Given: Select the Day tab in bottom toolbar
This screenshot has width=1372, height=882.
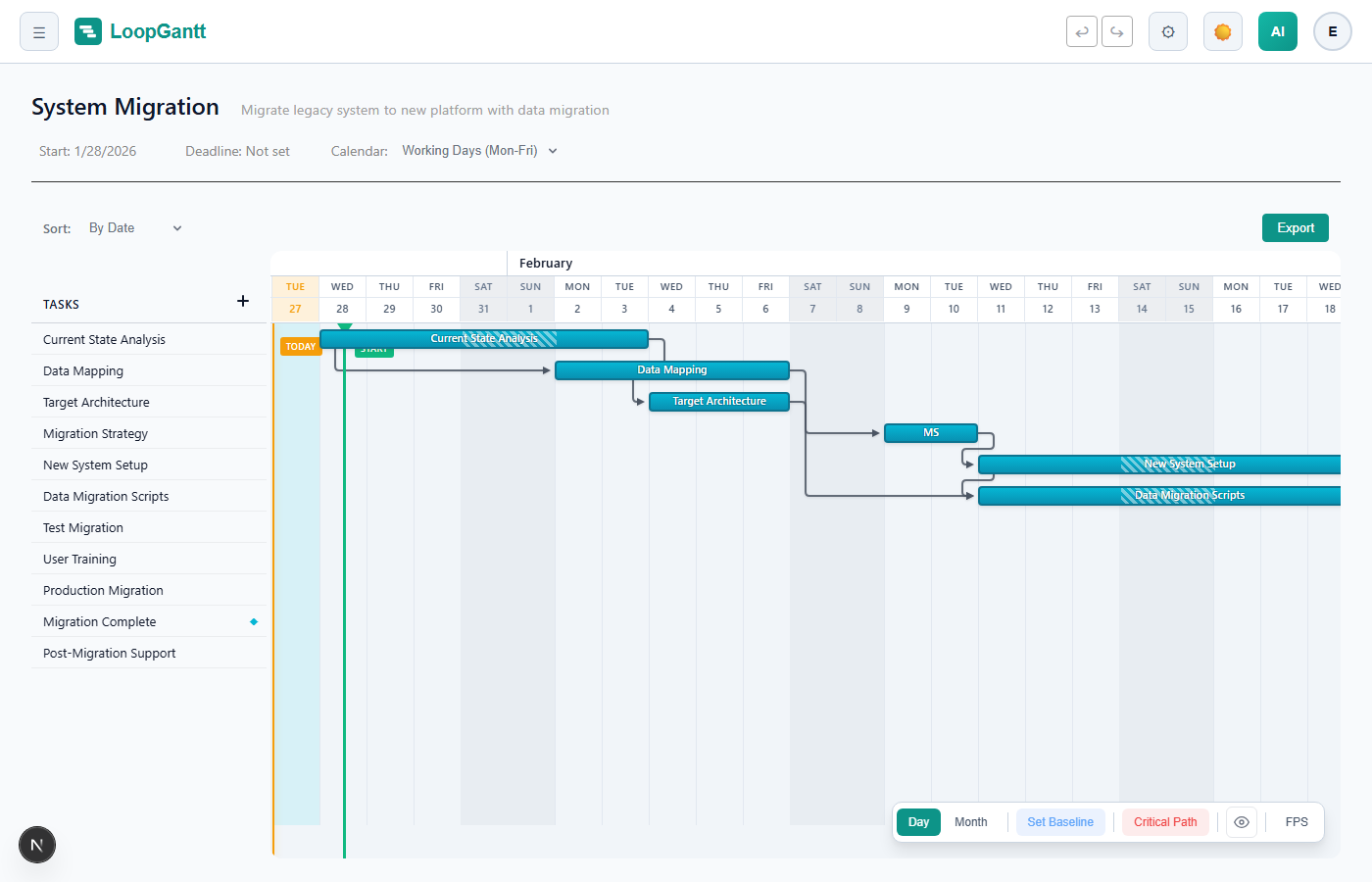Looking at the screenshot, I should 918,821.
